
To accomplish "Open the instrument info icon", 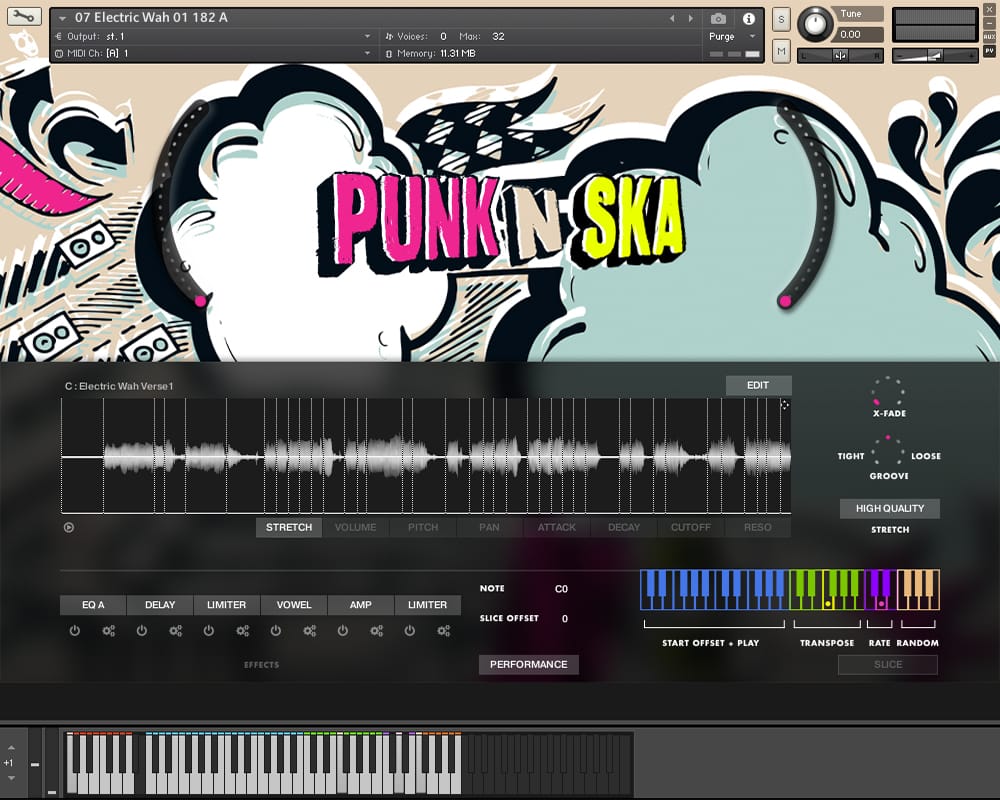I will click(x=748, y=18).
